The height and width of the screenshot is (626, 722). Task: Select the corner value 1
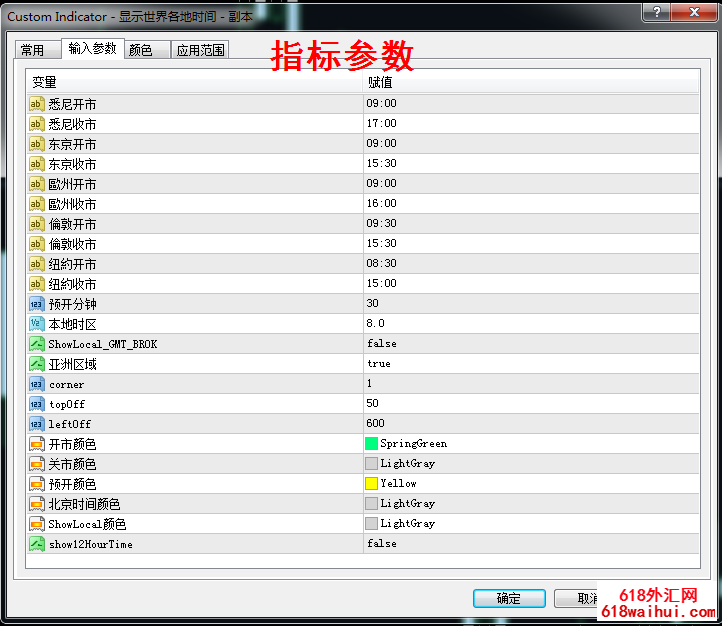coord(369,383)
